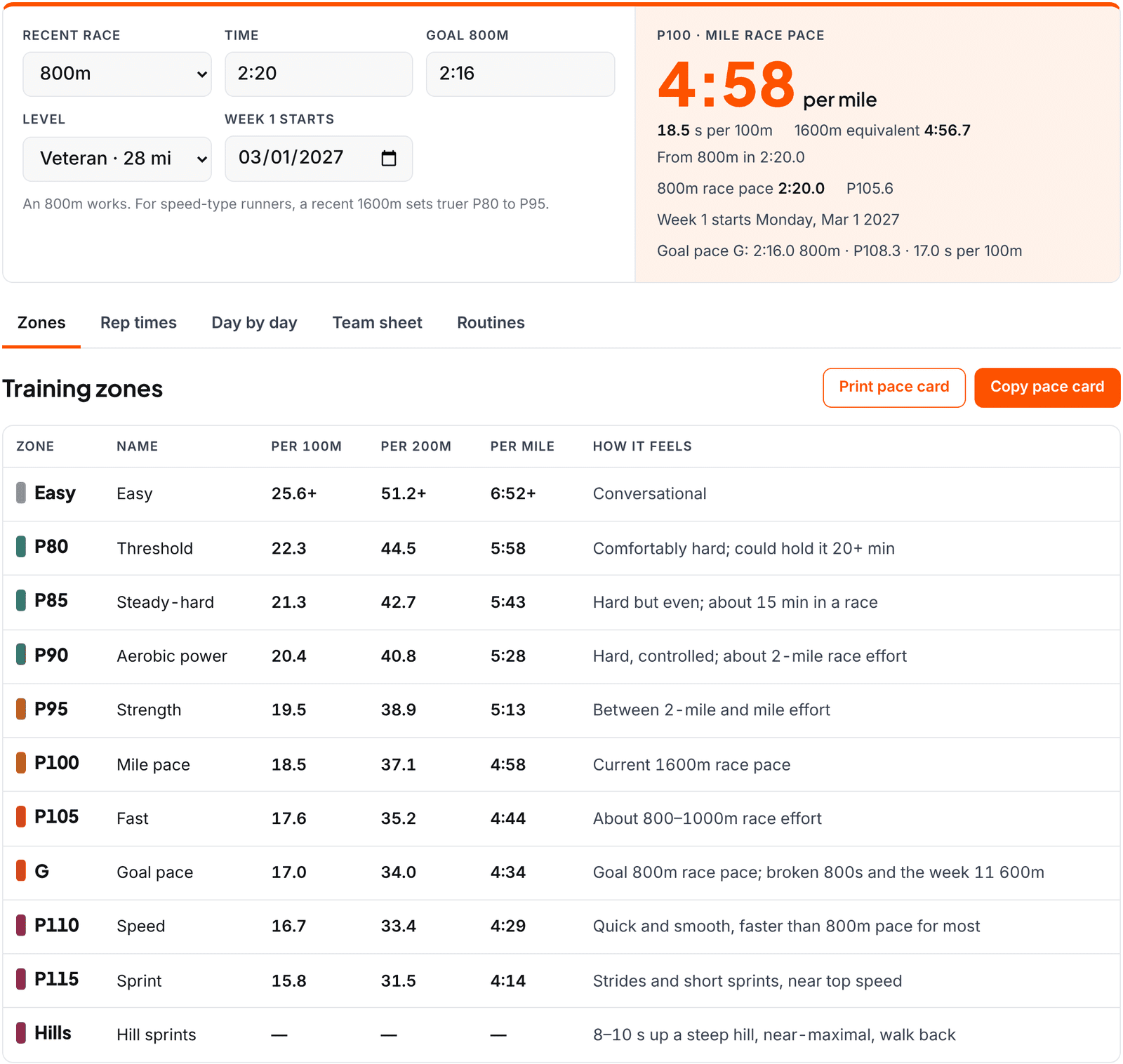Click the Print pace card button
1123x1064 pixels.
point(894,387)
